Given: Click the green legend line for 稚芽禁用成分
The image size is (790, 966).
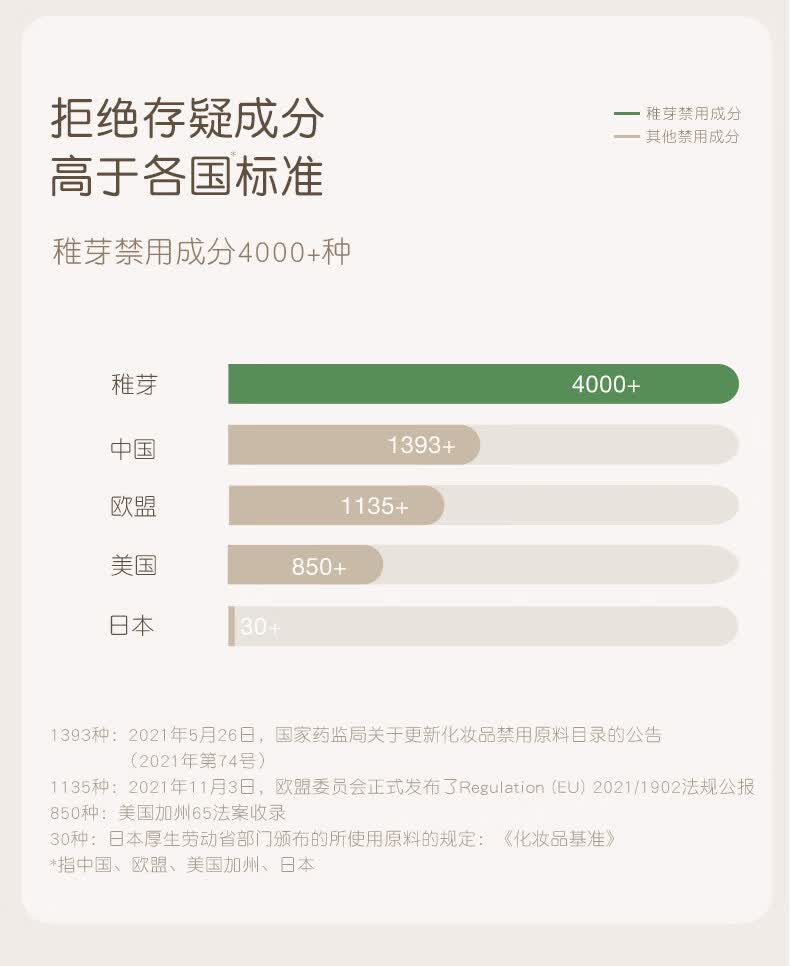Looking at the screenshot, I should [x=627, y=114].
